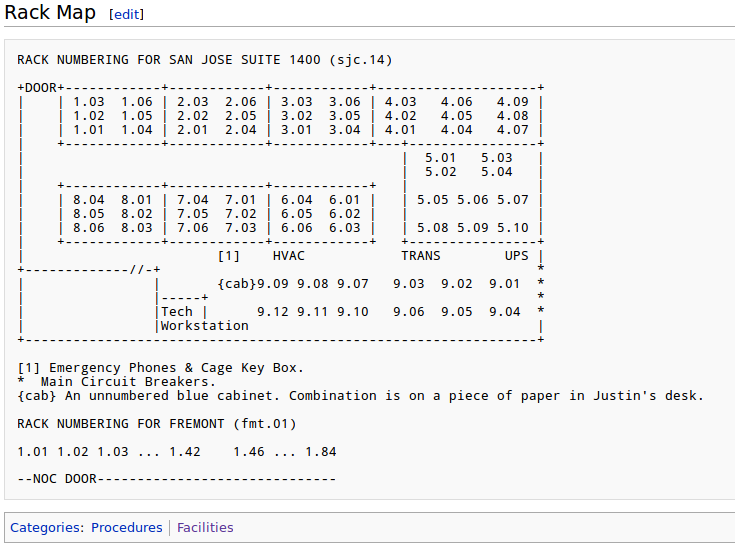Click rack 9.01 in the map
Viewport: 735px width, 545px height.
tap(505, 284)
